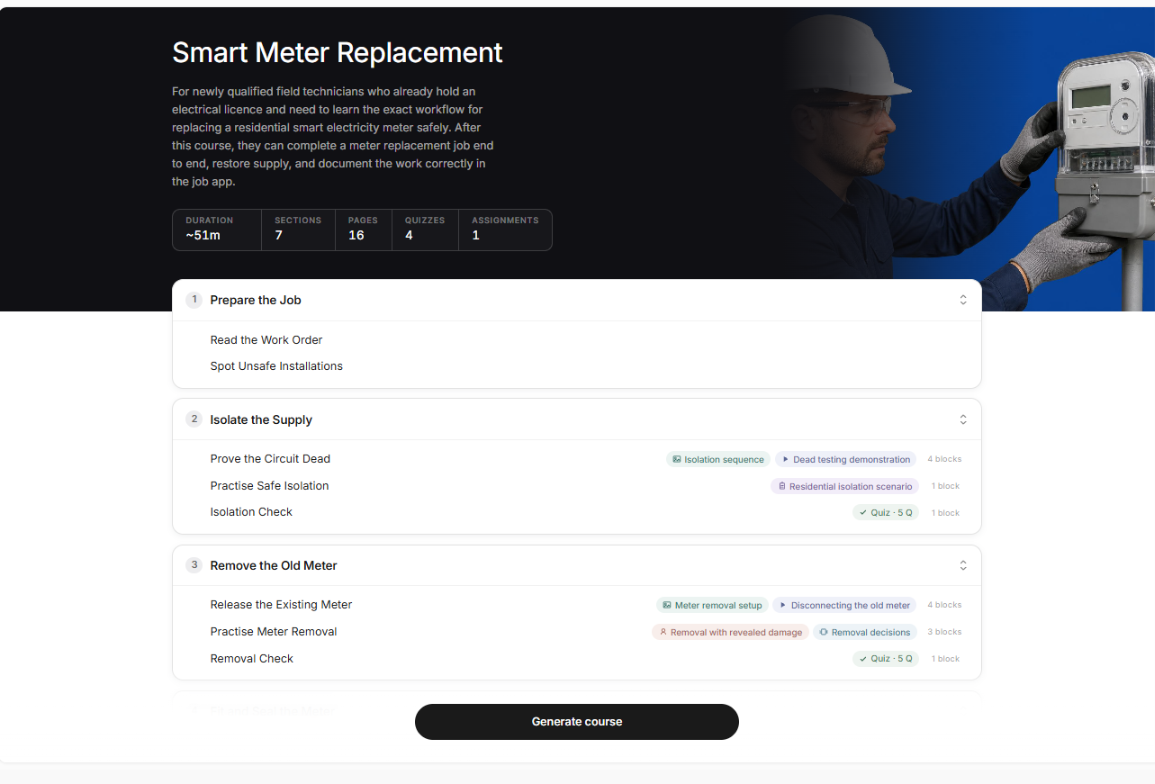Click the Quiz 5 Q tag in Isolation Check row
The width and height of the screenshot is (1155, 784).
885,513
